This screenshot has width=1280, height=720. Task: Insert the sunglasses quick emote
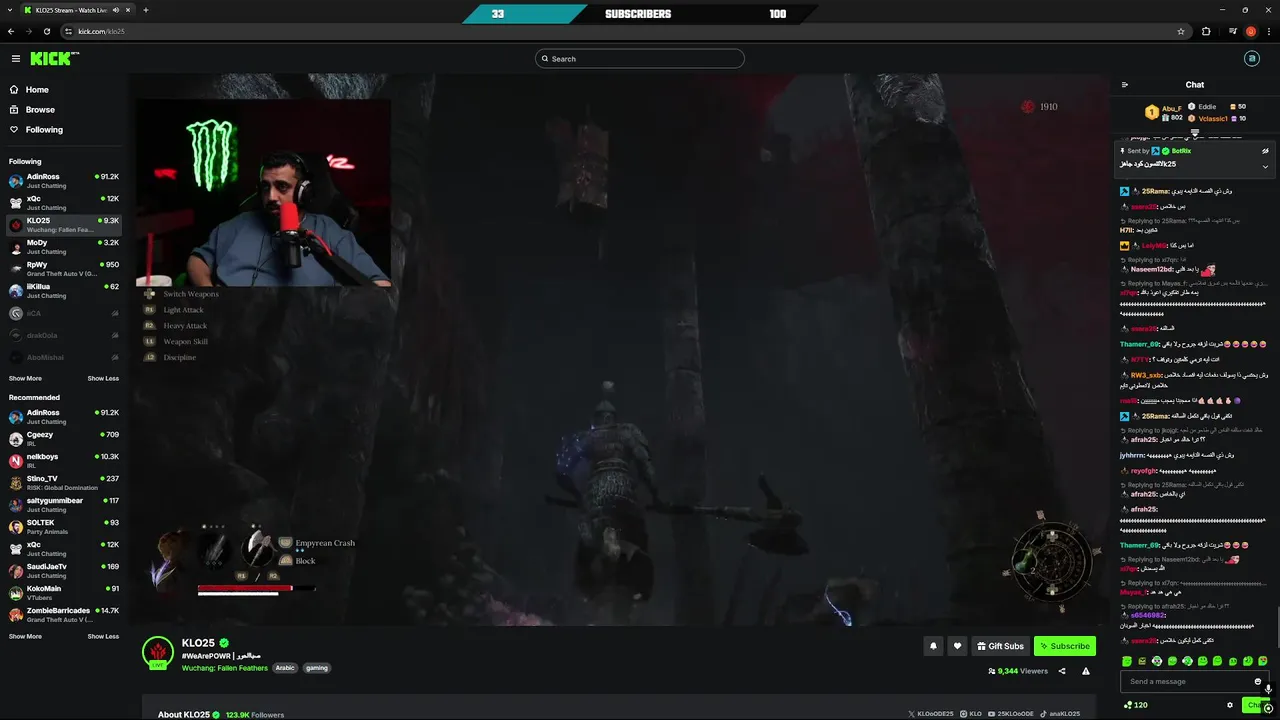1157,661
